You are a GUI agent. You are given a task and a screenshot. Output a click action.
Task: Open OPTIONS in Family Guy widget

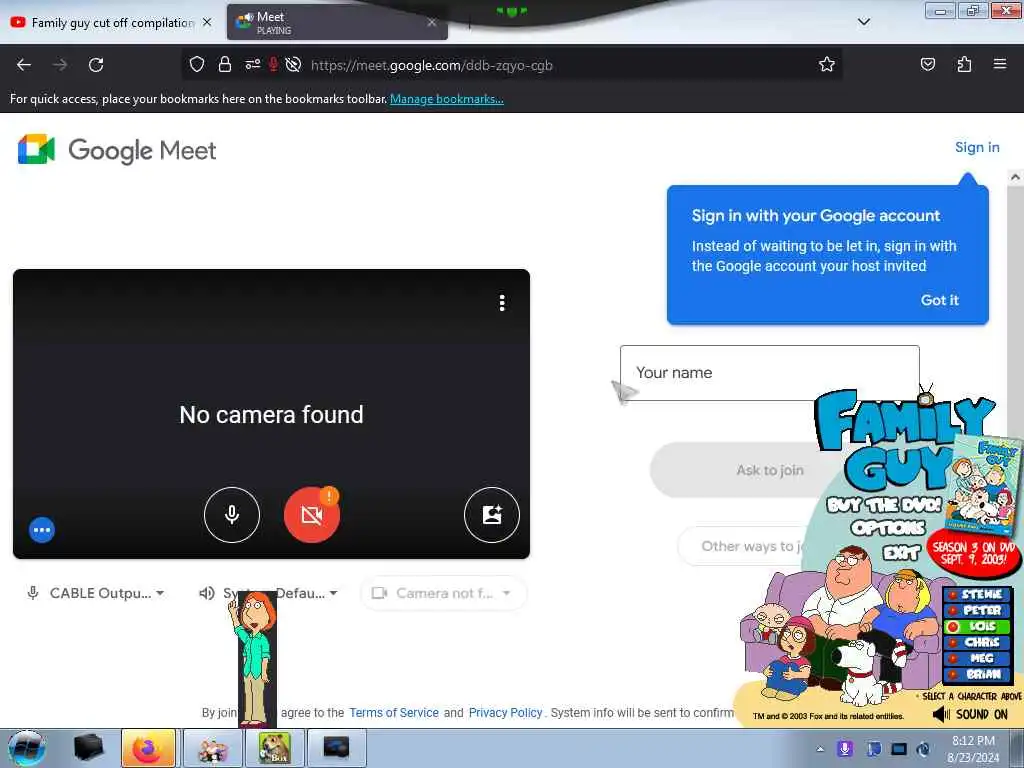[889, 528]
